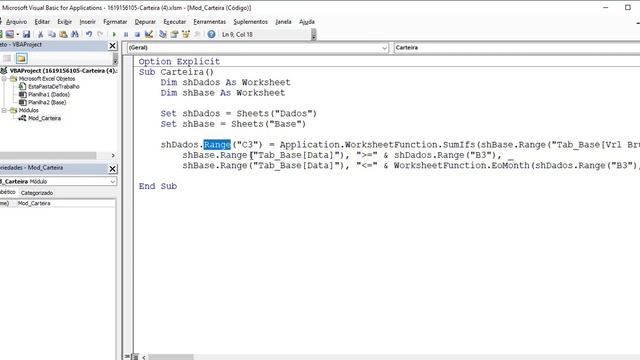The width and height of the screenshot is (640, 360).
Task: Click the Project panel horizontal scrollbar thumb
Action: point(48,156)
